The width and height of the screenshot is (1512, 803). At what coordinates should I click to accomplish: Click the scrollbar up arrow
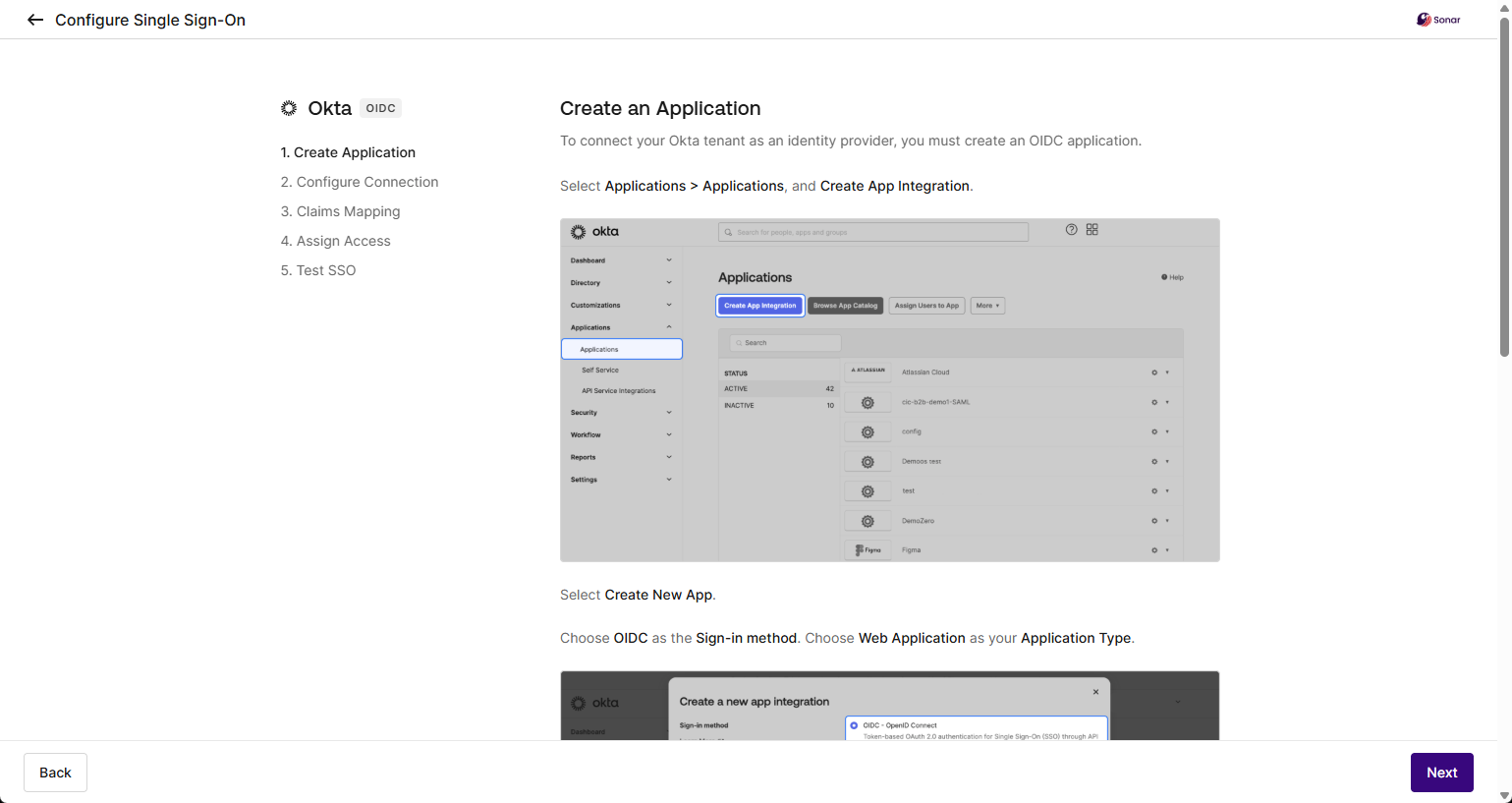tap(1504, 6)
